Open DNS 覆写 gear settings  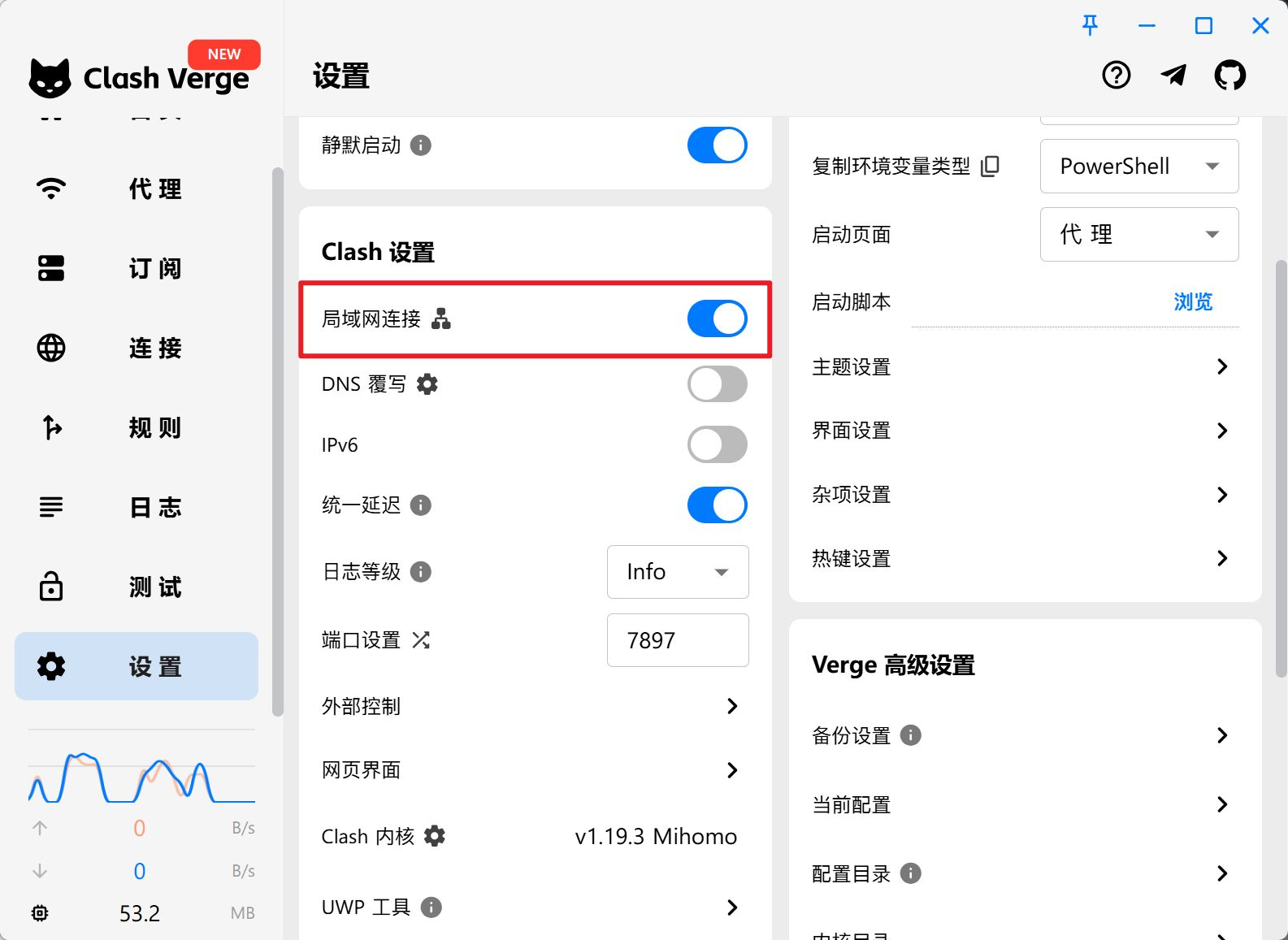(427, 383)
